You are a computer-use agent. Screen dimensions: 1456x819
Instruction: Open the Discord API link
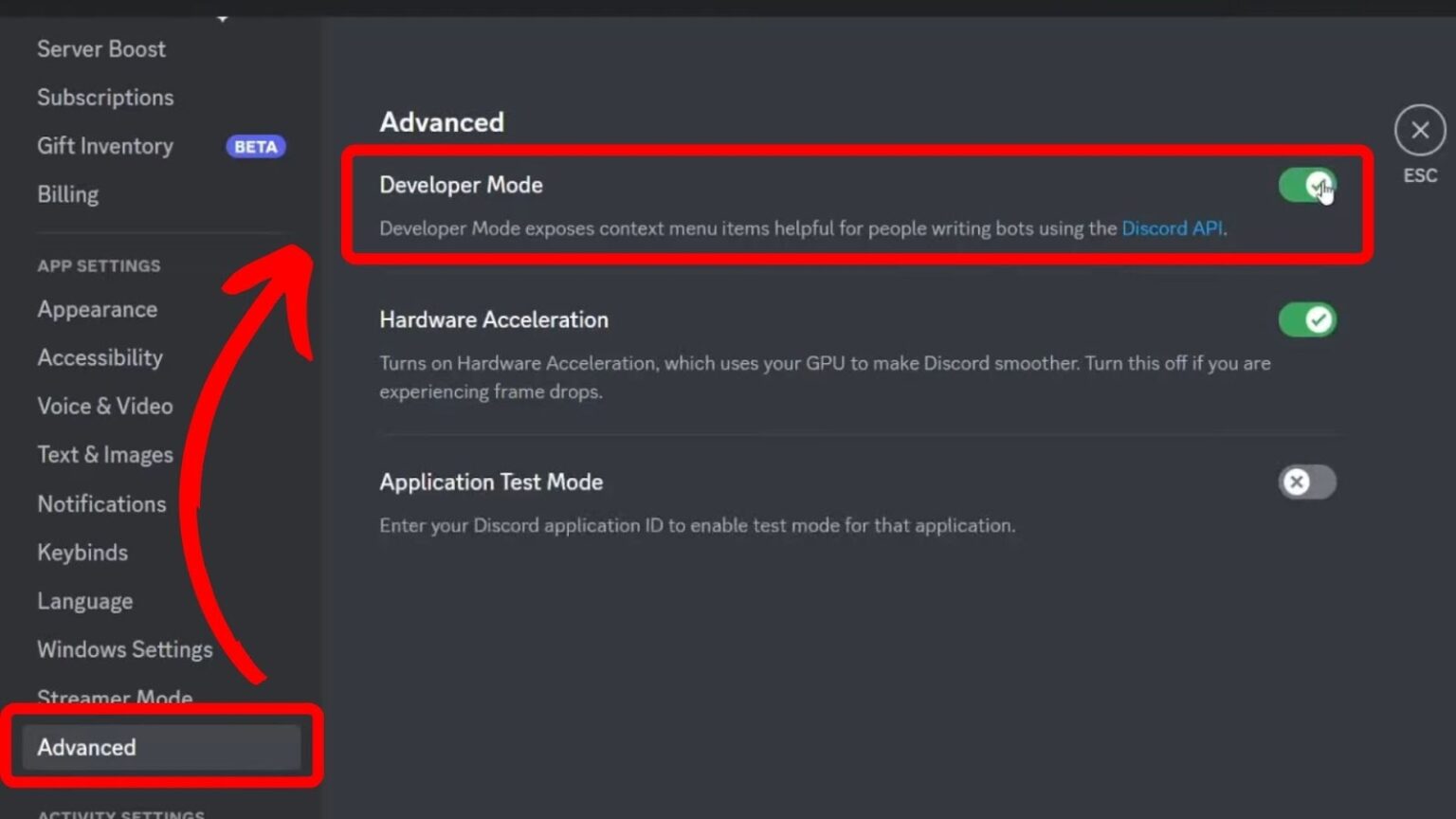point(1172,228)
